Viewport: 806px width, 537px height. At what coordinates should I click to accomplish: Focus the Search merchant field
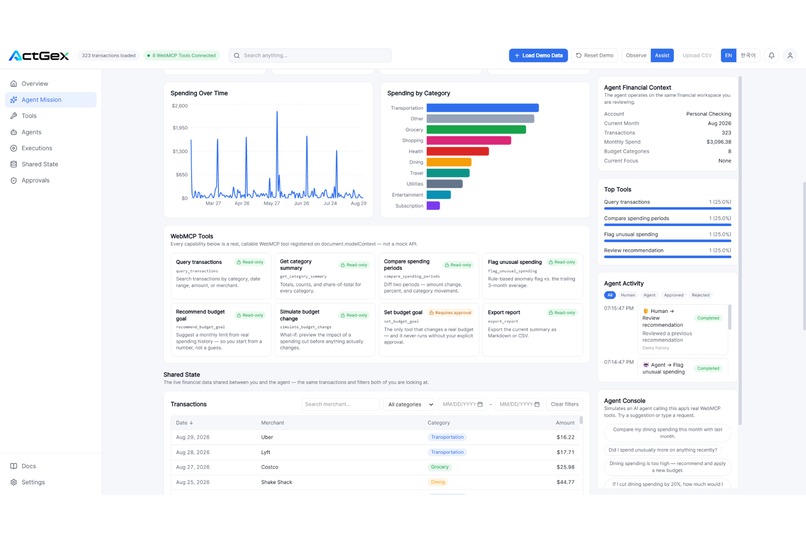[340, 404]
